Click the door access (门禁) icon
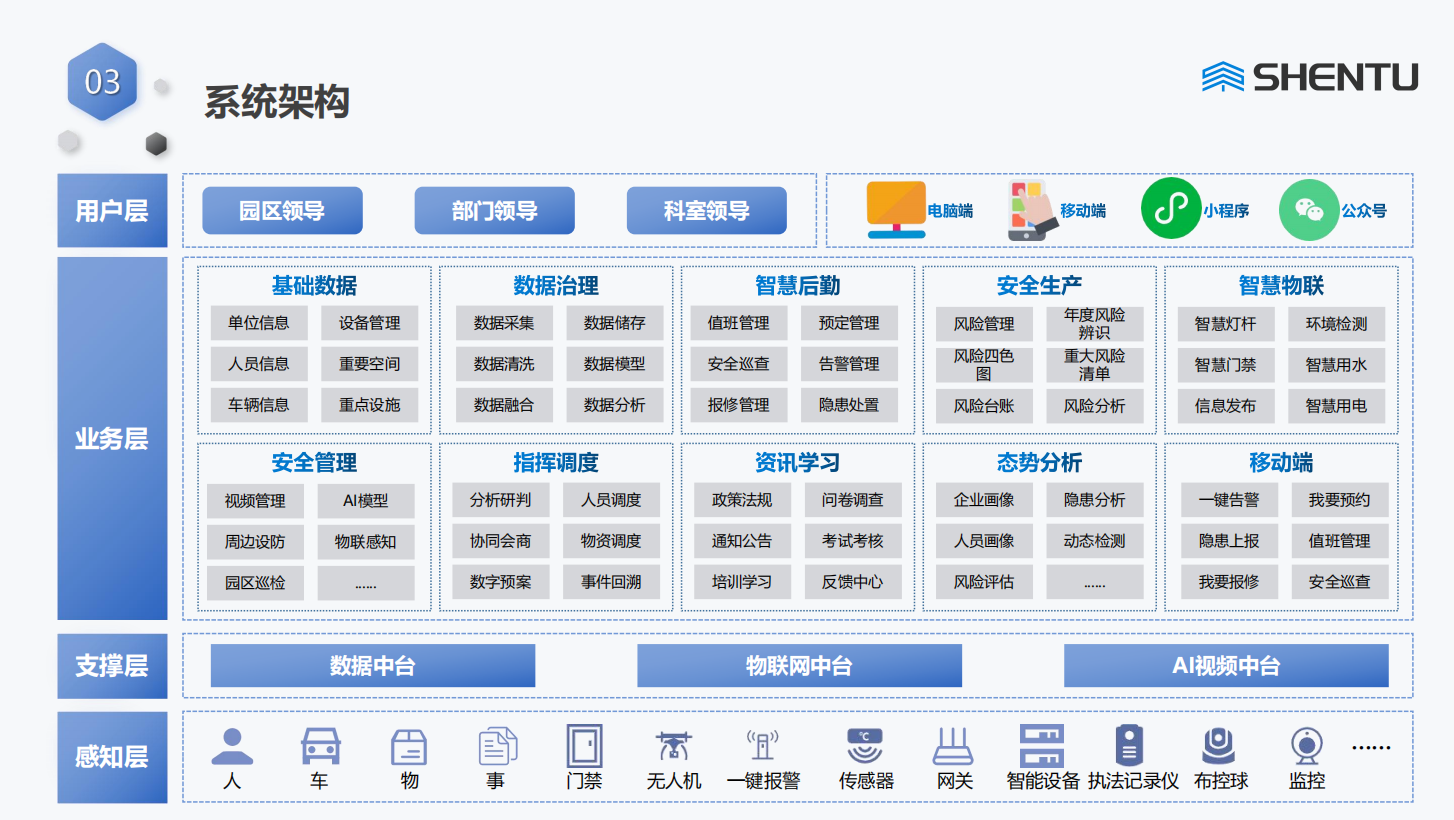The height and width of the screenshot is (820, 1454). tap(584, 746)
